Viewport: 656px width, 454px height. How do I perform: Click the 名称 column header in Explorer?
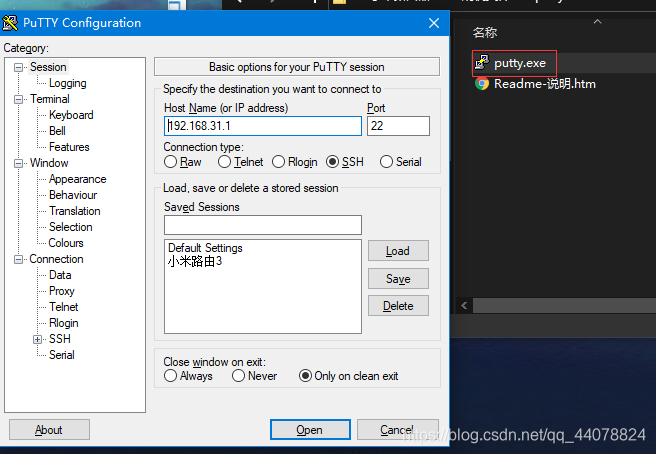point(485,33)
